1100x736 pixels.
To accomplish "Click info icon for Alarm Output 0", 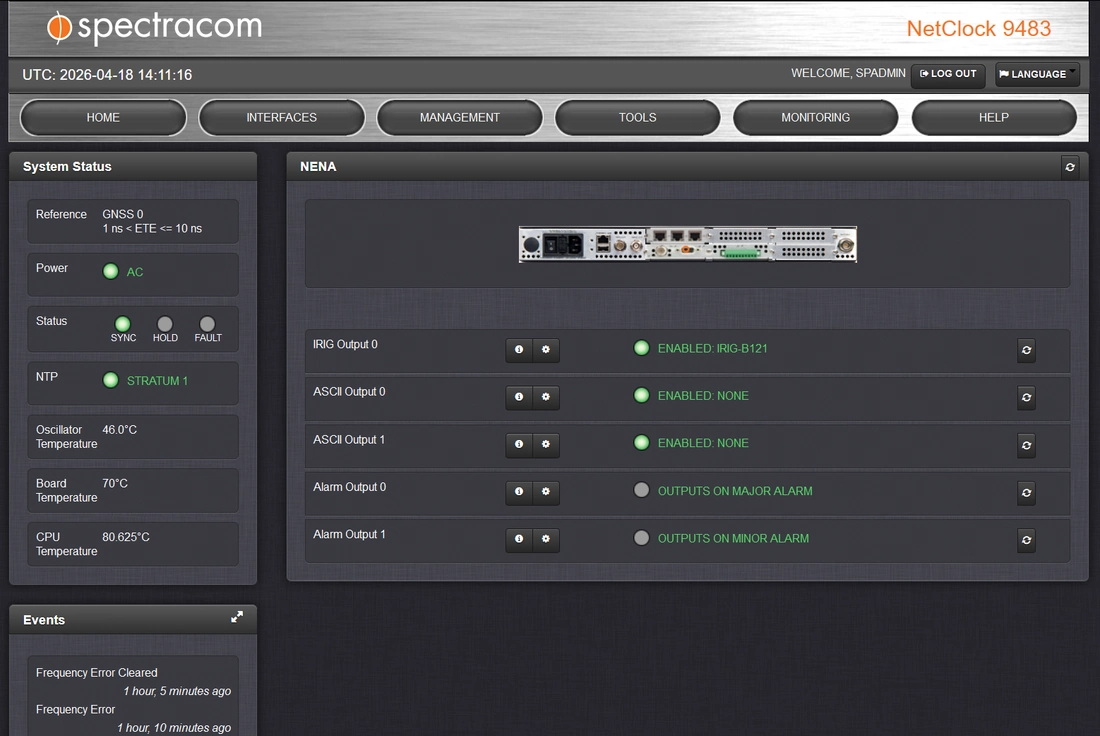I will click(519, 492).
